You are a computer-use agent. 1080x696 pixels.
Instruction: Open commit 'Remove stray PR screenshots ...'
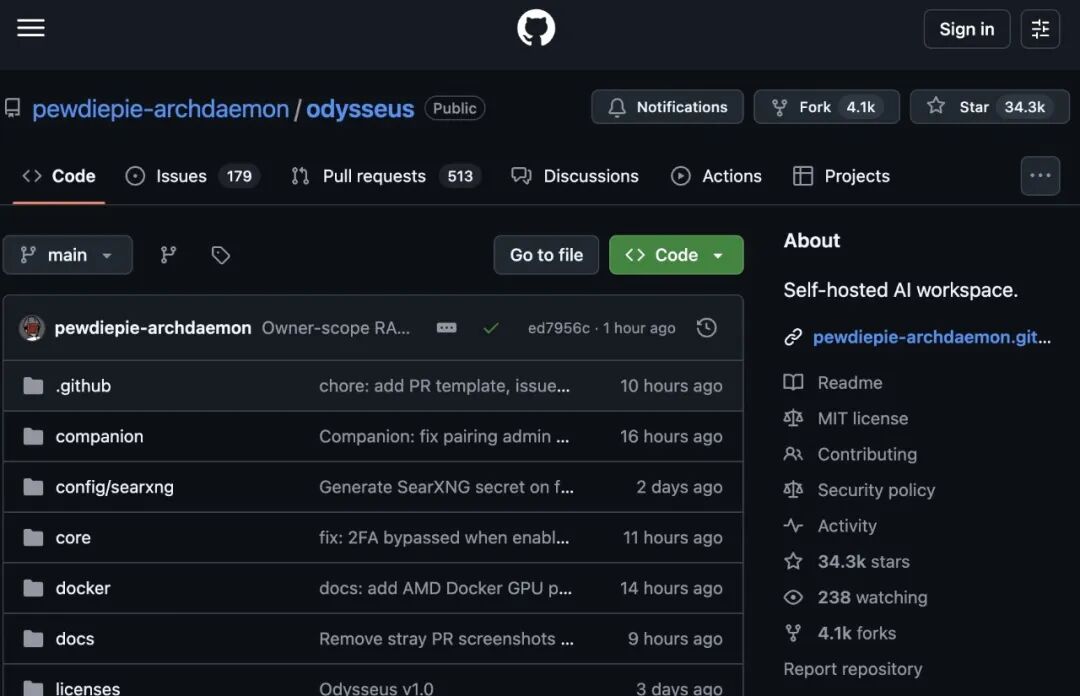pos(446,639)
